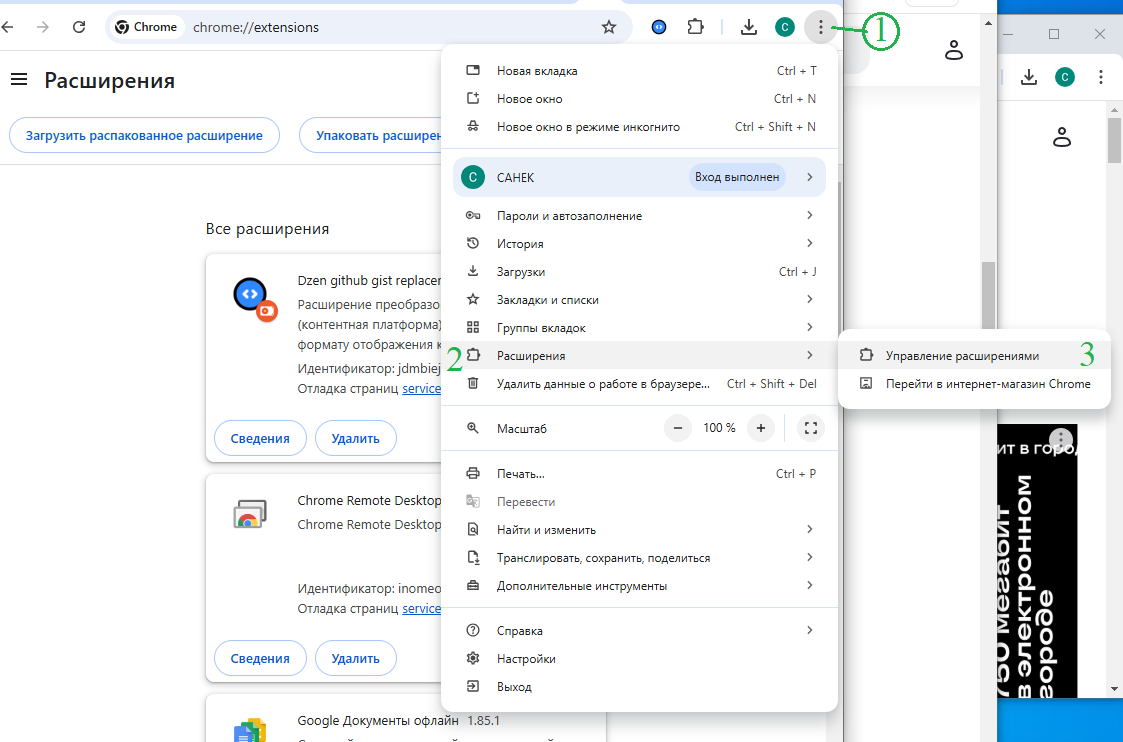This screenshot has height=742, width=1123.
Task: Open service worker link in Remote Desktop card
Action: pos(421,609)
